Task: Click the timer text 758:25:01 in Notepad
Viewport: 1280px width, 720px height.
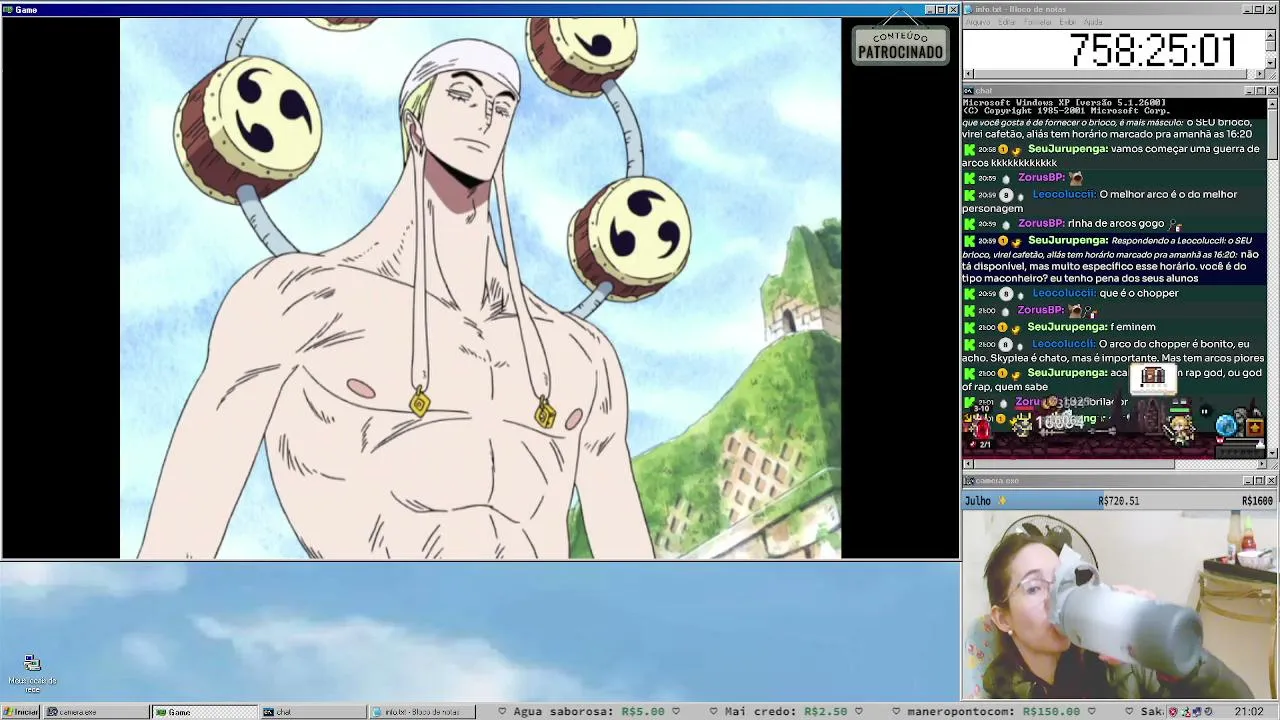Action: coord(1153,50)
